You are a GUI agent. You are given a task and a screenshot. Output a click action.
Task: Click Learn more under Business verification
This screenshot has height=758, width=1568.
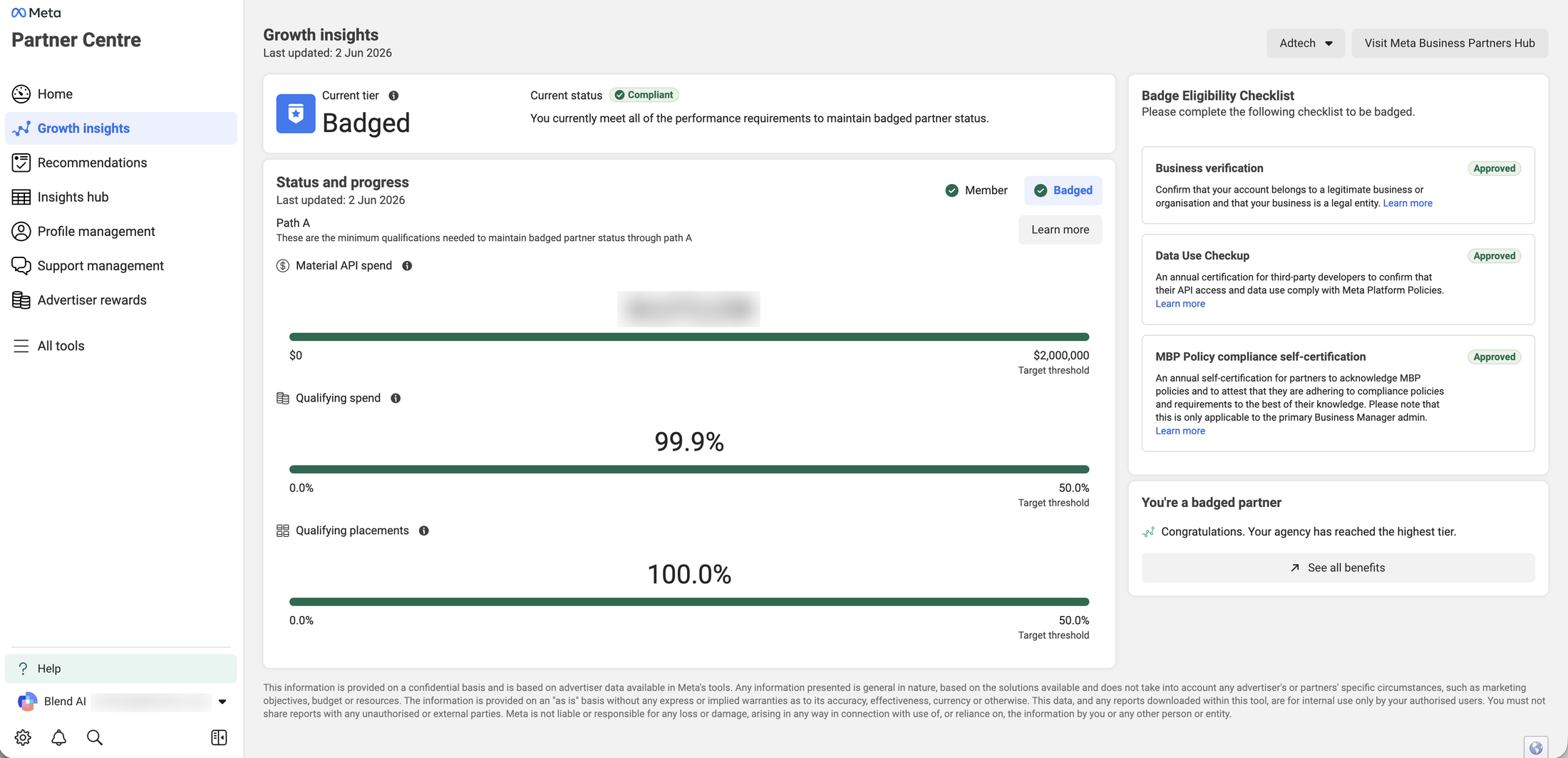1408,203
